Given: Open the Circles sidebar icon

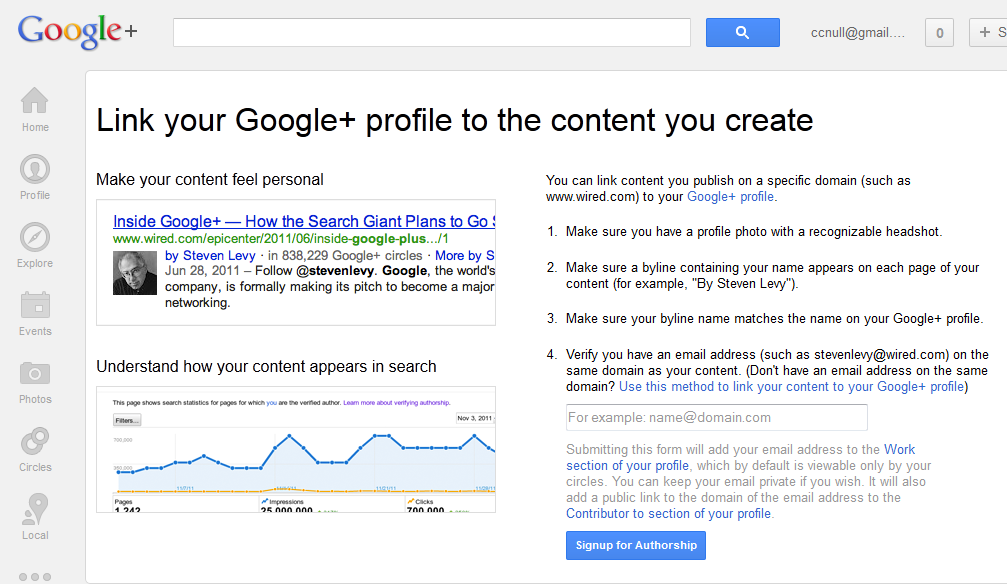Looking at the screenshot, I should click(35, 449).
